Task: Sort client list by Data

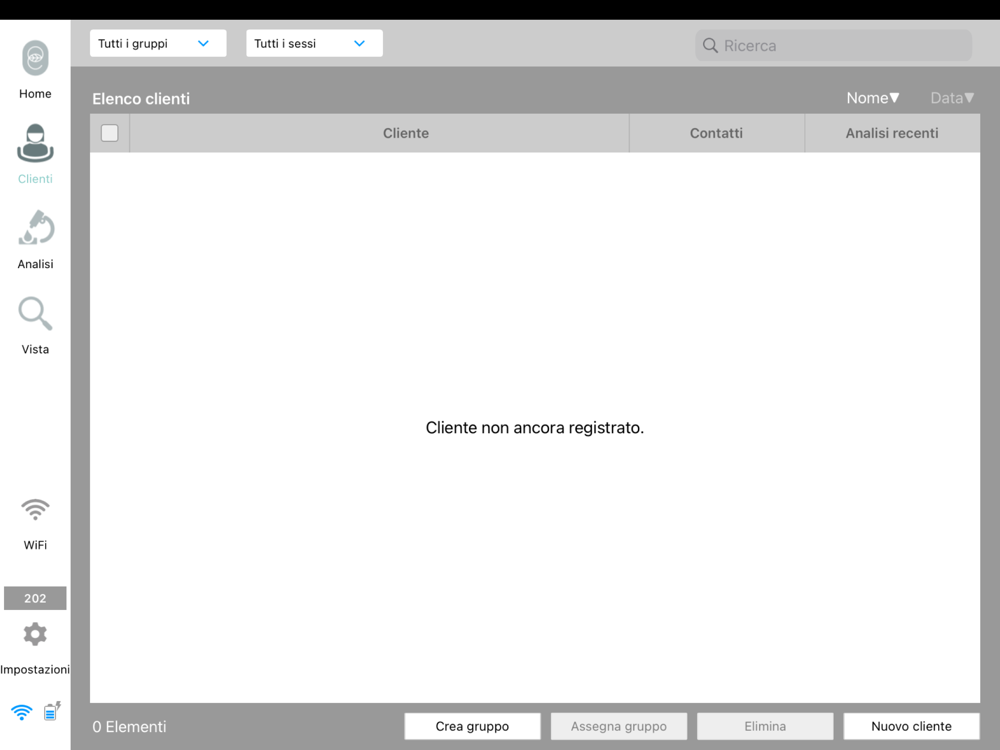Action: [952, 98]
